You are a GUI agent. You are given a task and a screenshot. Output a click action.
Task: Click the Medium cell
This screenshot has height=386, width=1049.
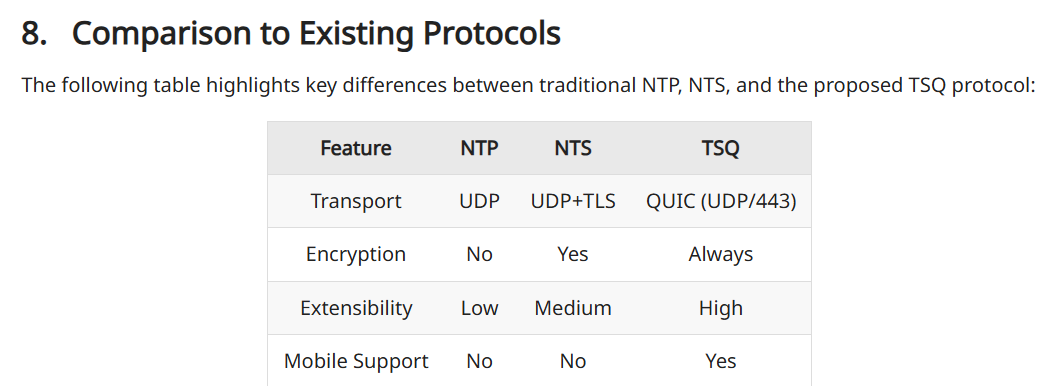(x=573, y=308)
